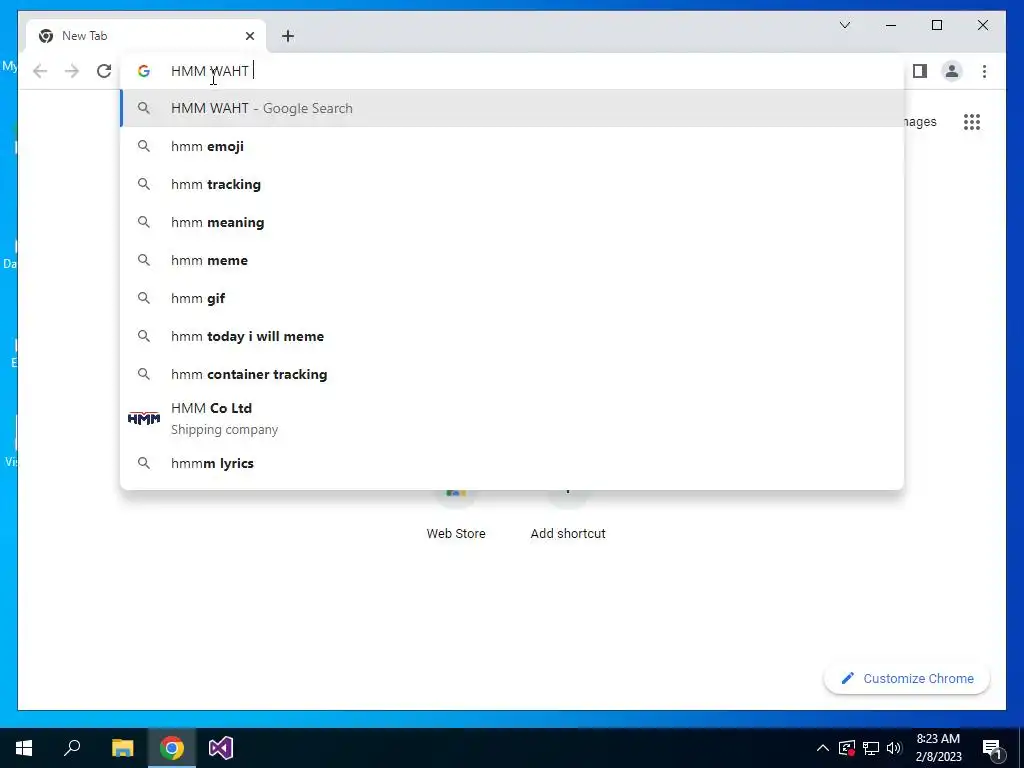Open File Explorer from the taskbar
Image resolution: width=1024 pixels, height=768 pixels.
point(122,748)
